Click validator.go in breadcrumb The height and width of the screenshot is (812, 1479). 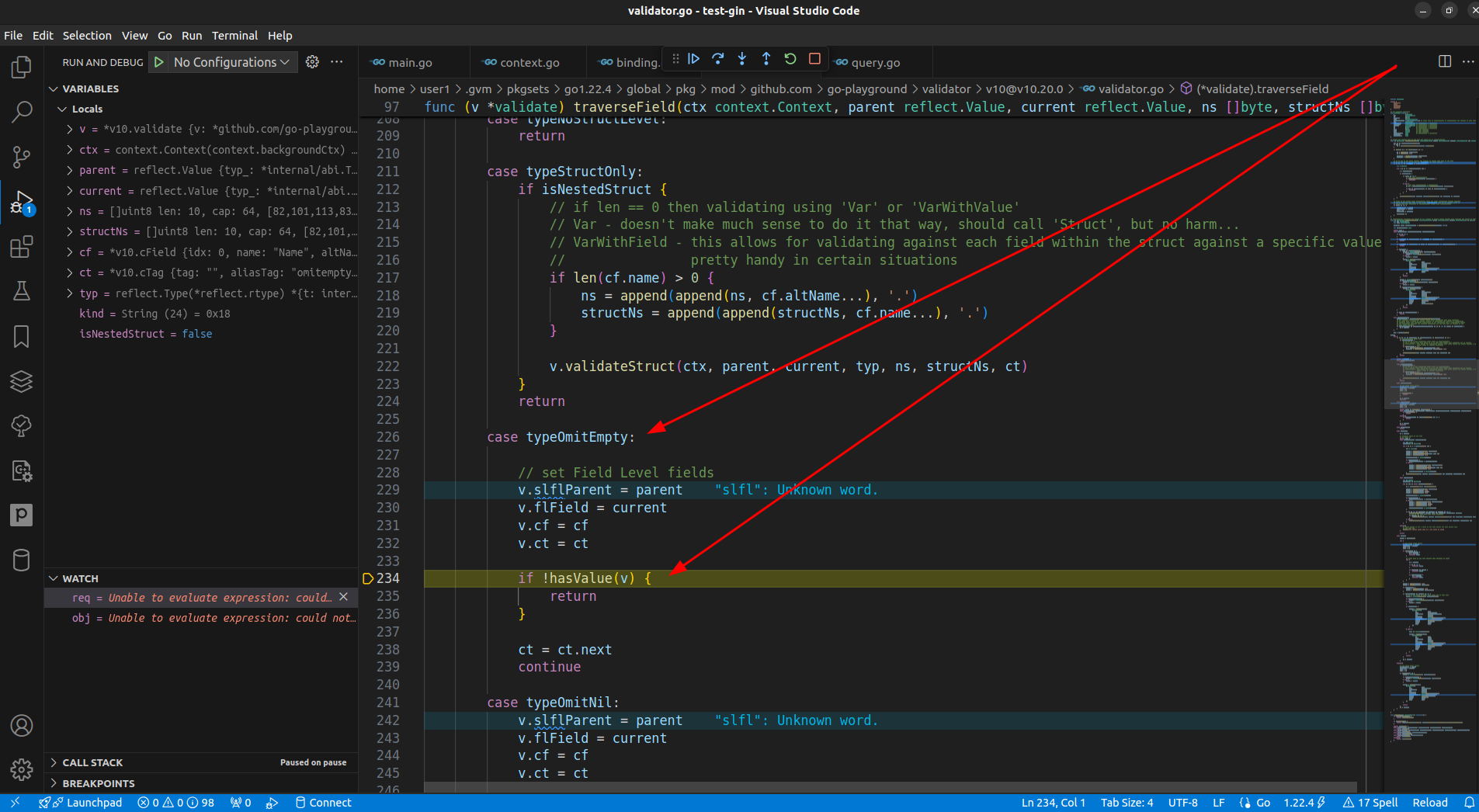pyautogui.click(x=1130, y=89)
